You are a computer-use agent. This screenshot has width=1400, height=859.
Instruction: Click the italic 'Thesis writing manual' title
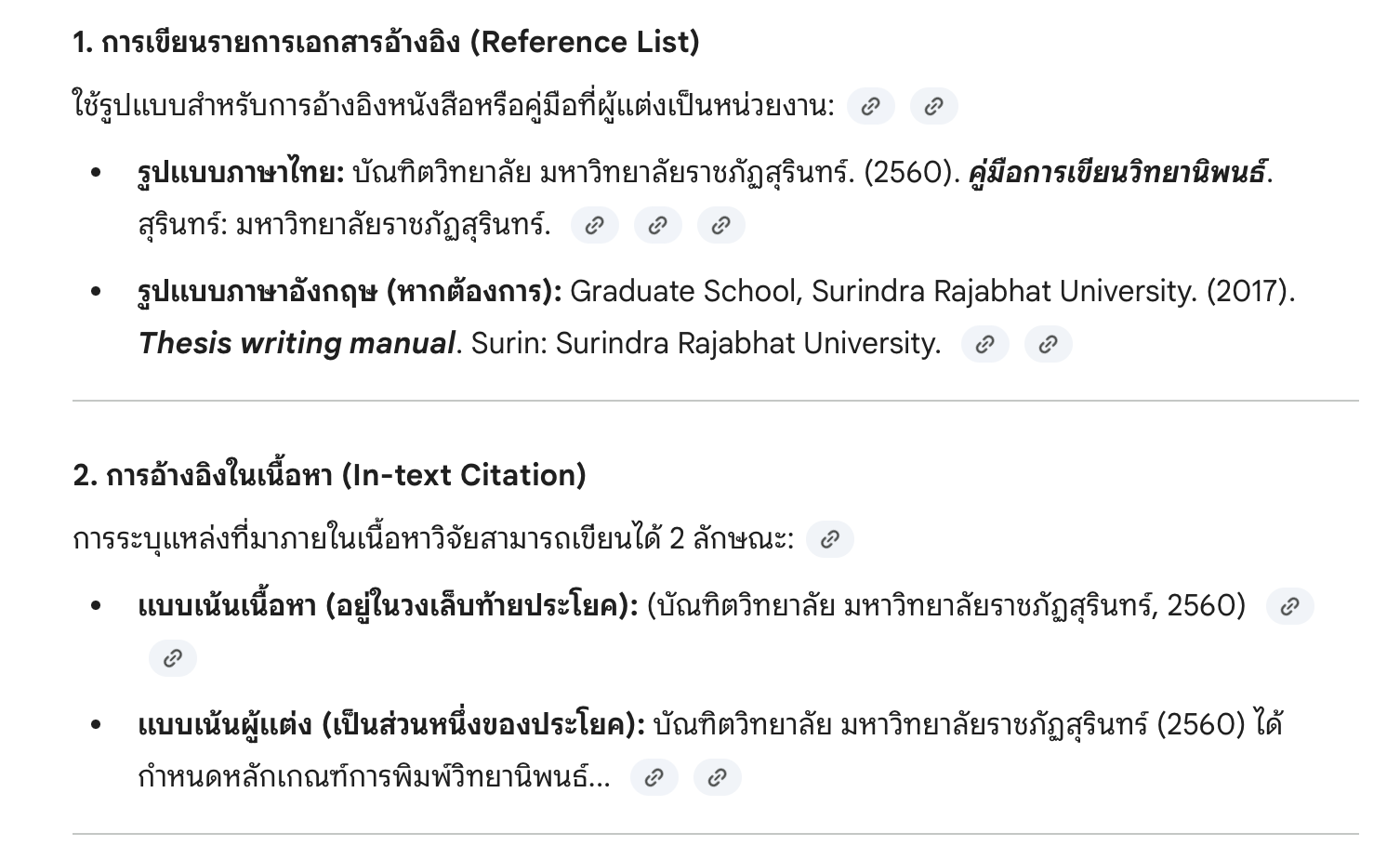[x=297, y=344]
